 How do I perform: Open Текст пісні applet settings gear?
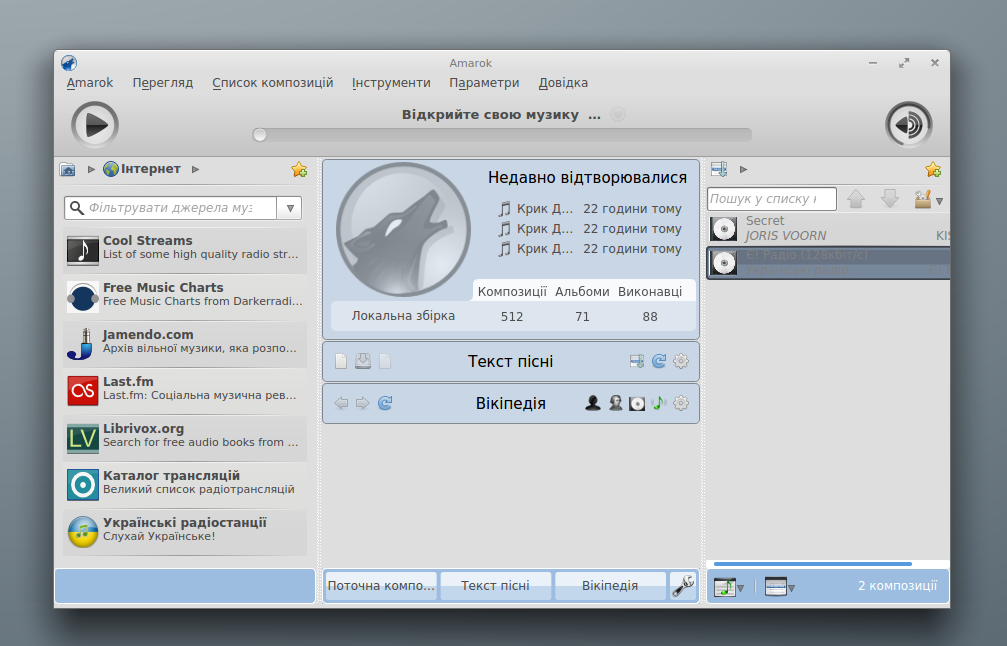(x=681, y=362)
